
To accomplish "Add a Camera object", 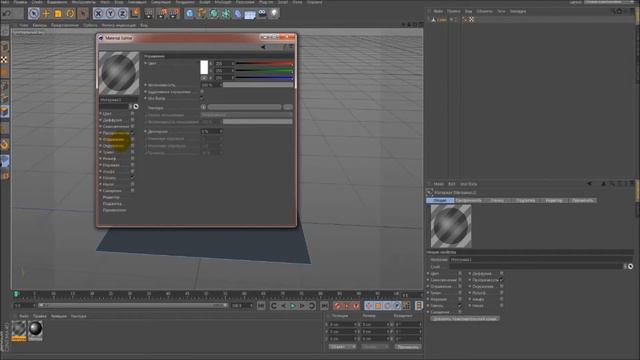I will [262, 13].
